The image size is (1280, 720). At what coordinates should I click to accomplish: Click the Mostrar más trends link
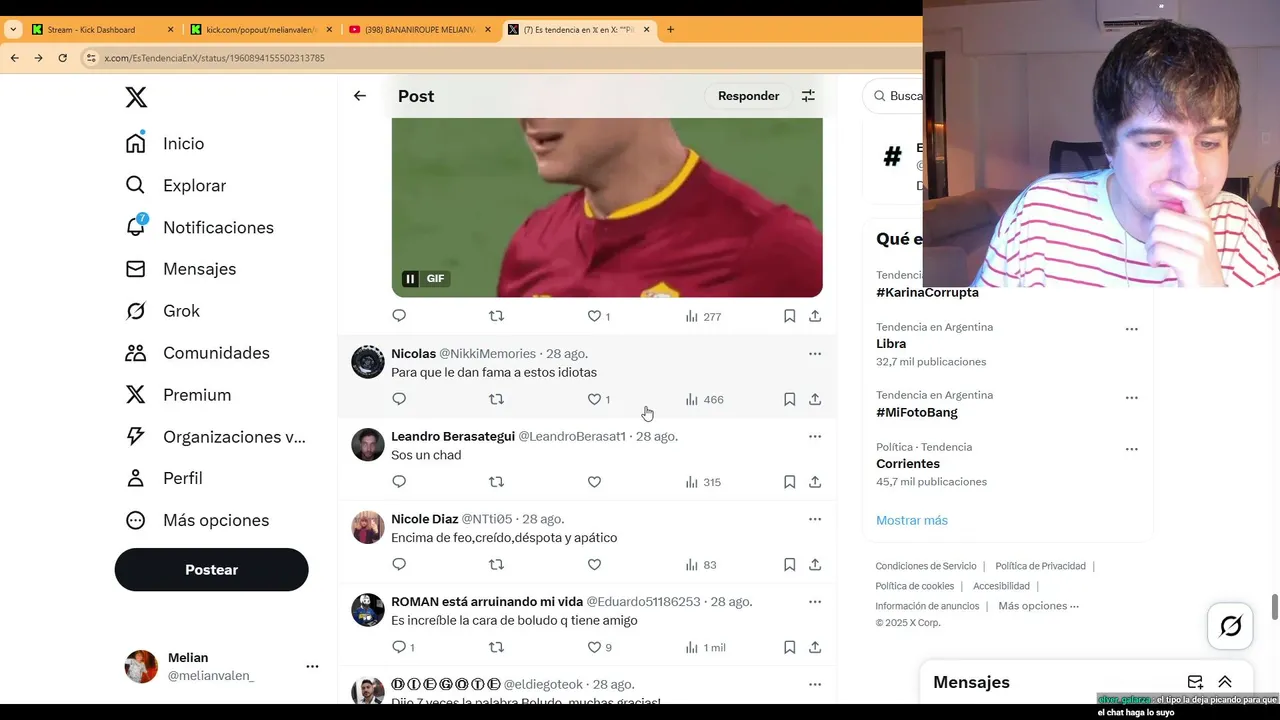pyautogui.click(x=912, y=520)
